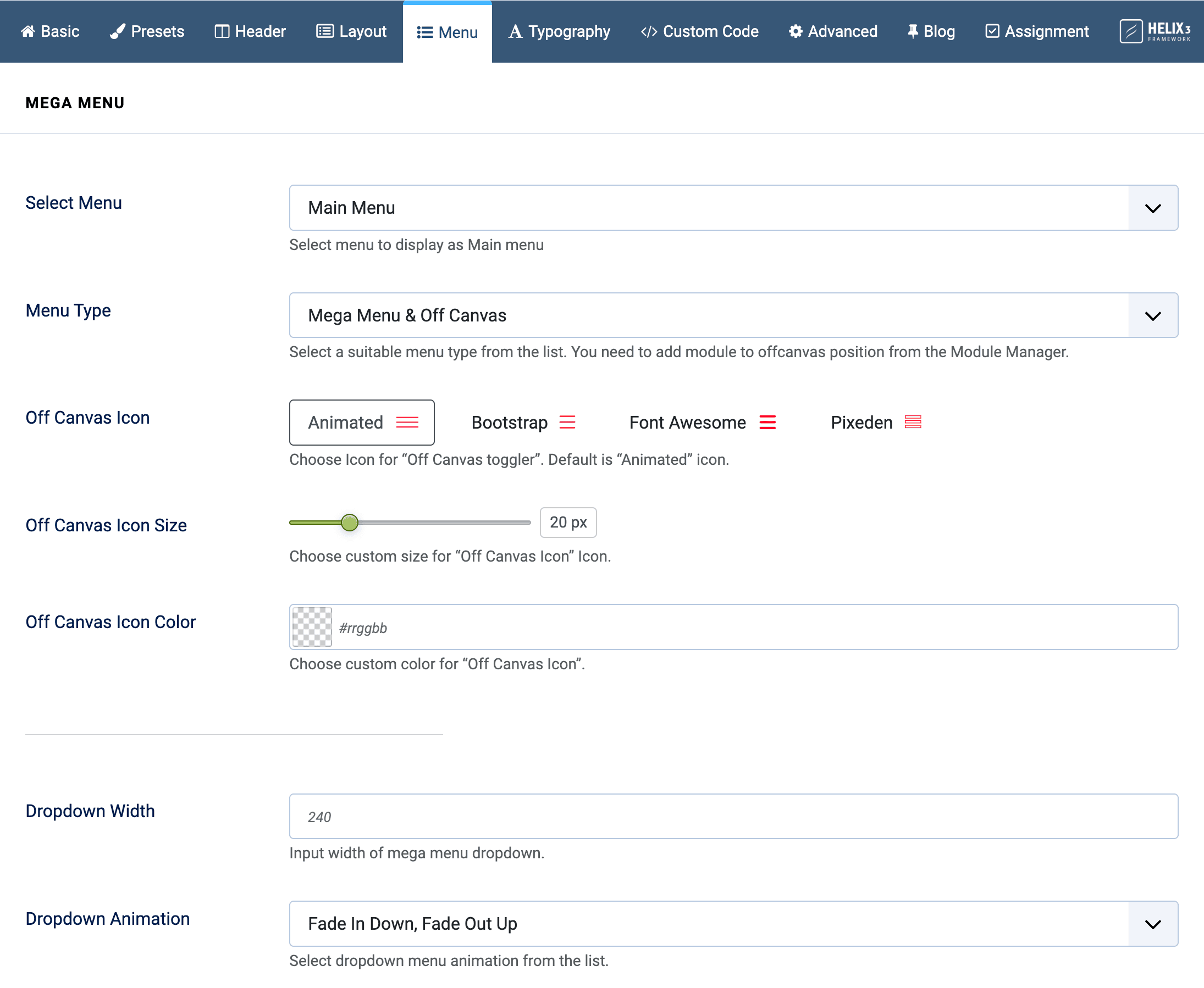Click the Advanced gear icon
The width and height of the screenshot is (1204, 988).
point(796,31)
